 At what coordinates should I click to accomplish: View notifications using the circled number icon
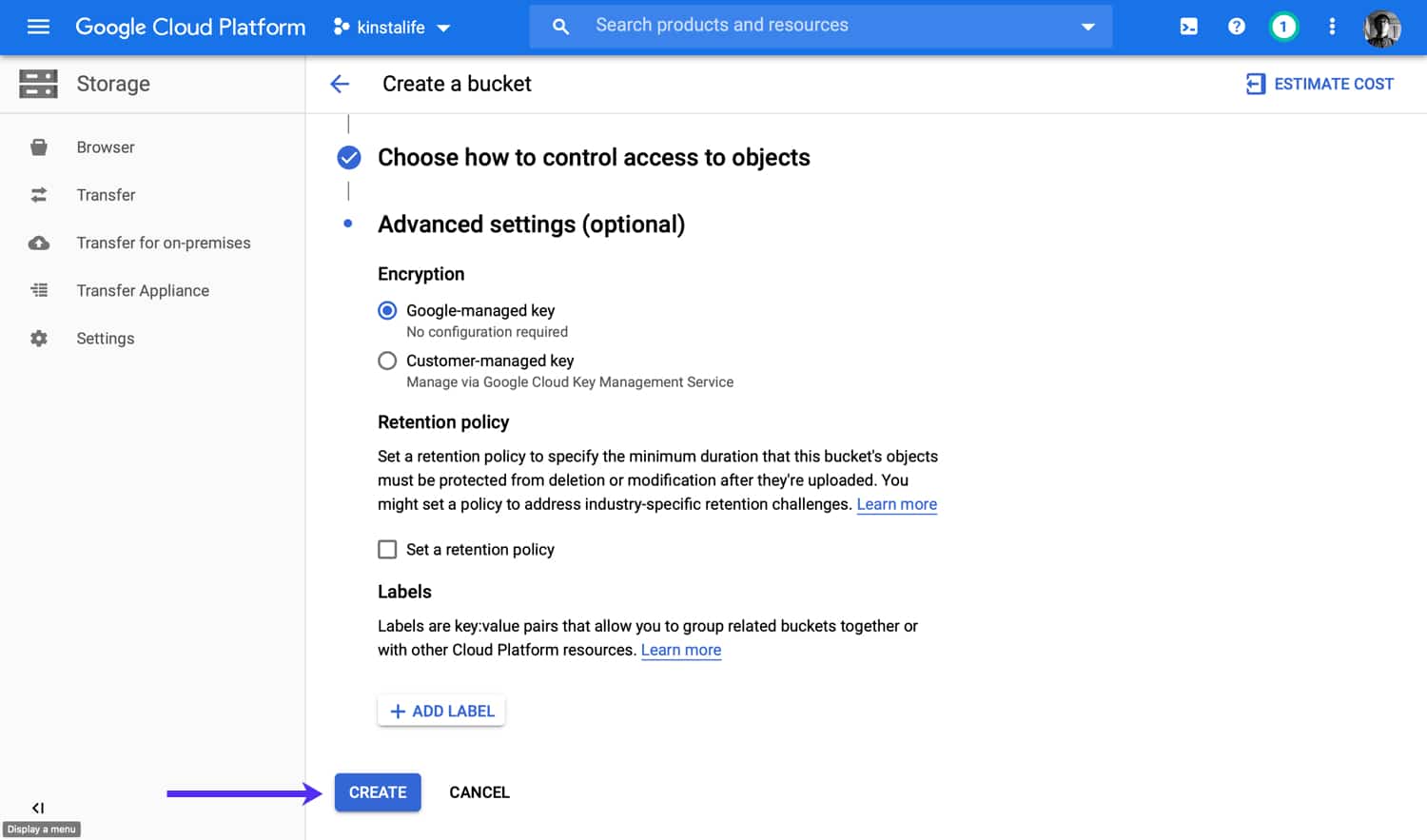[x=1283, y=27]
